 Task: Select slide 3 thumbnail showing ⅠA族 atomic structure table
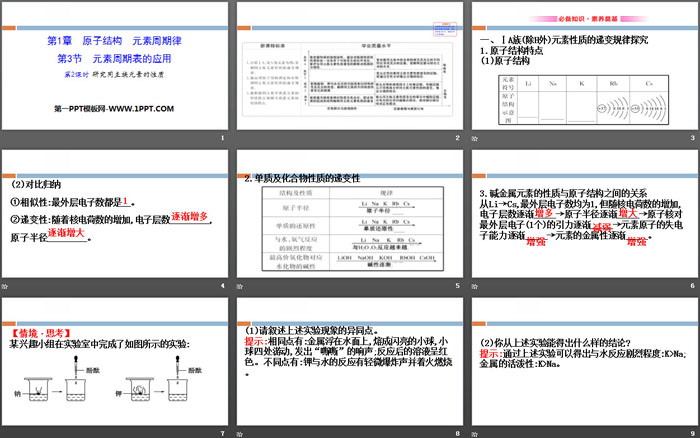tap(585, 66)
